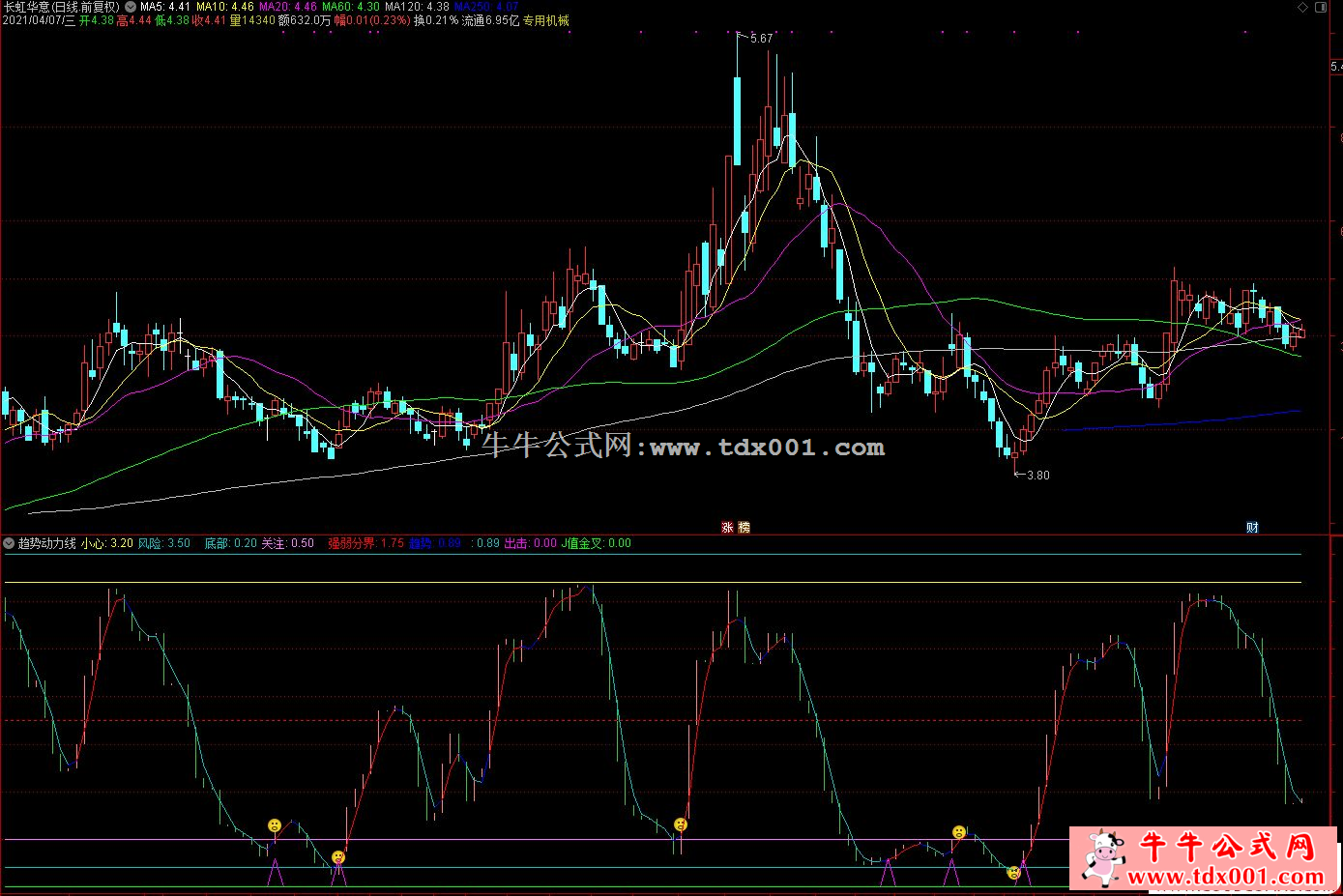Click the volume value 量14340
The image size is (1343, 896).
tap(252, 20)
